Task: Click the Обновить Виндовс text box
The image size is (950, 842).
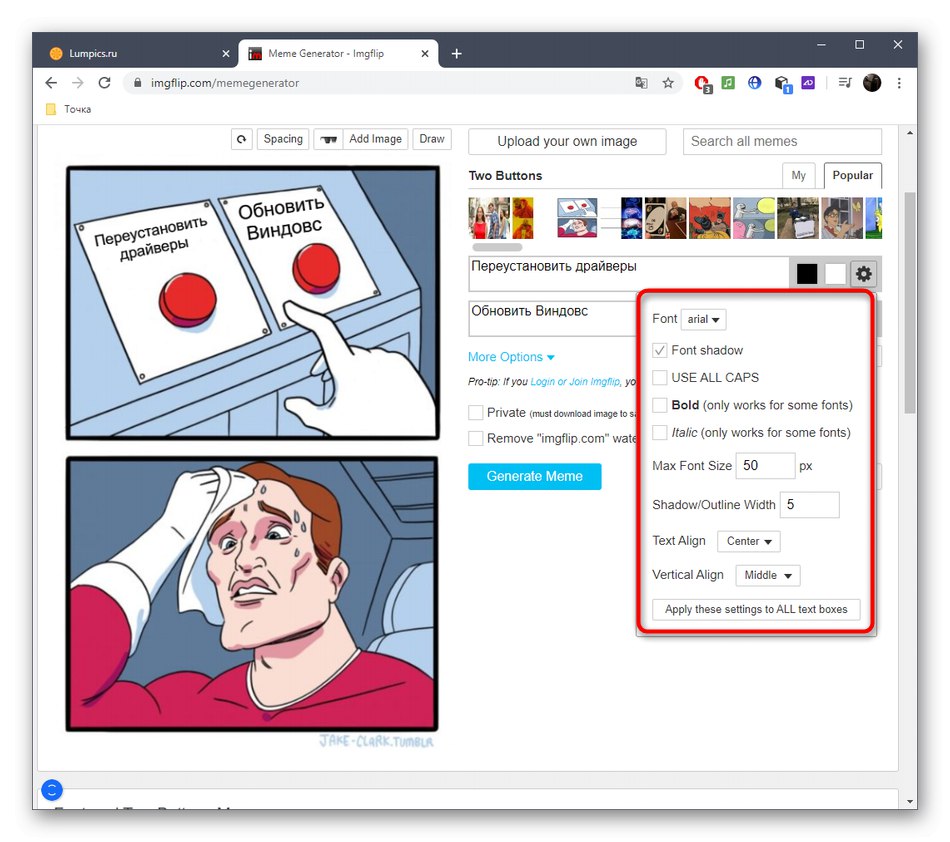Action: (553, 319)
